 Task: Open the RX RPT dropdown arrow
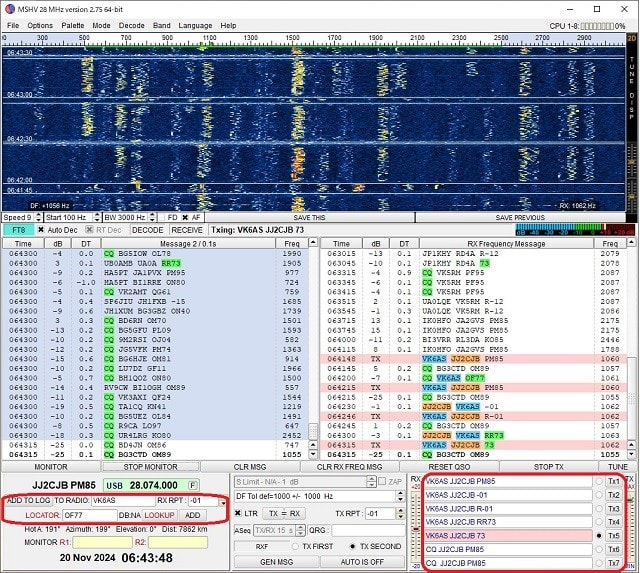pos(223,502)
